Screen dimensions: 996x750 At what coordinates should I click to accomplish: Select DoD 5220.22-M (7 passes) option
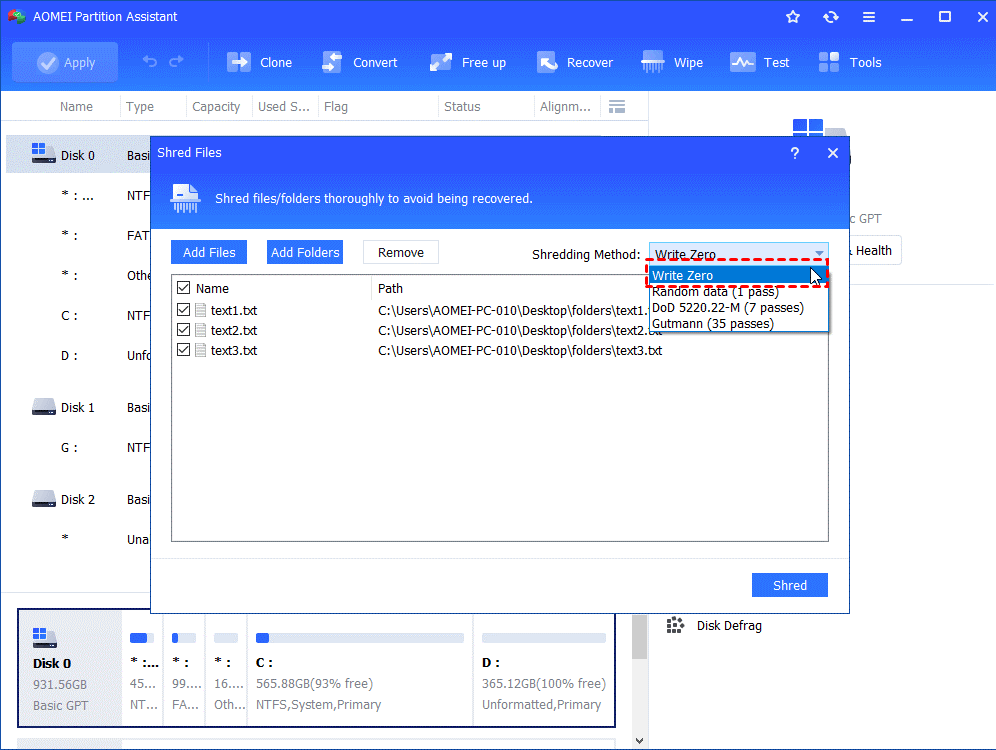pyautogui.click(x=726, y=308)
